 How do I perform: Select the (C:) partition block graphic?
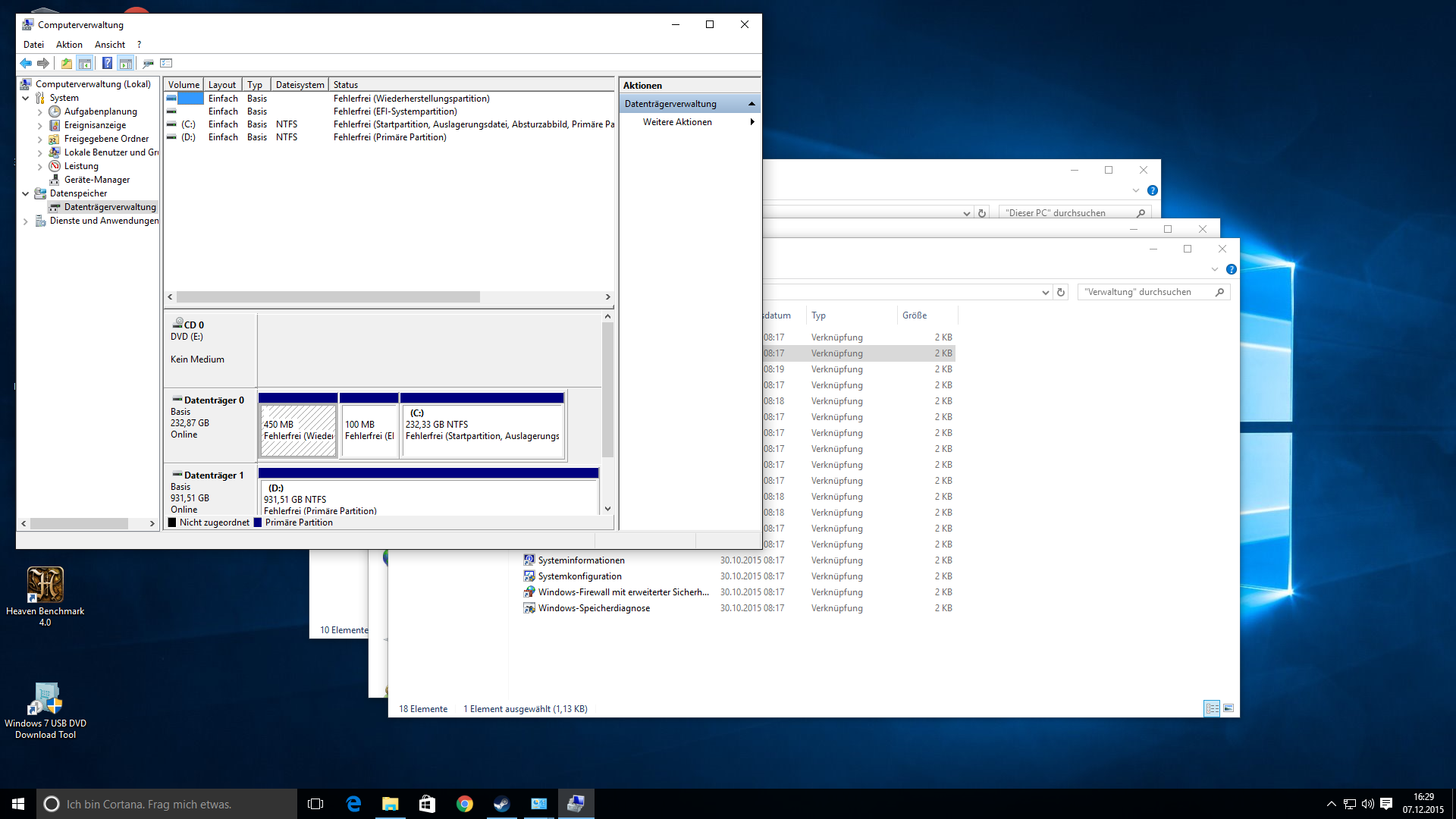pyautogui.click(x=482, y=428)
